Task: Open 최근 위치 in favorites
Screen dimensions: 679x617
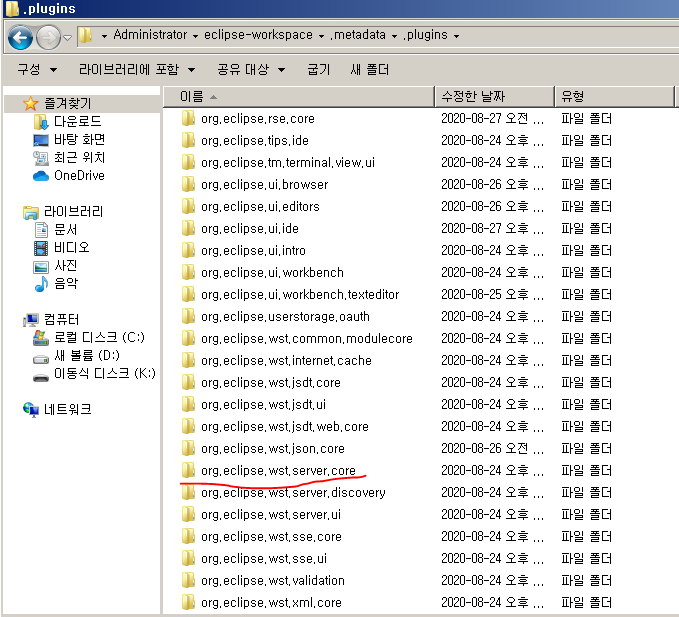Action: (80, 158)
